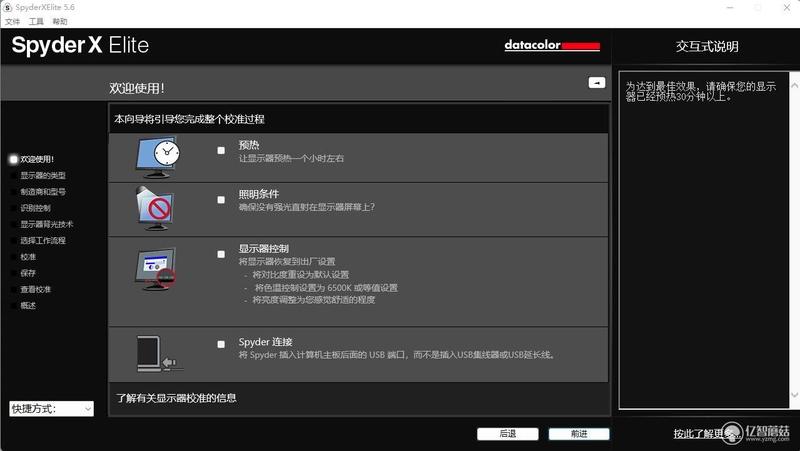800x451 pixels.
Task: Click the Spyder USB connection icon
Action: 158,354
